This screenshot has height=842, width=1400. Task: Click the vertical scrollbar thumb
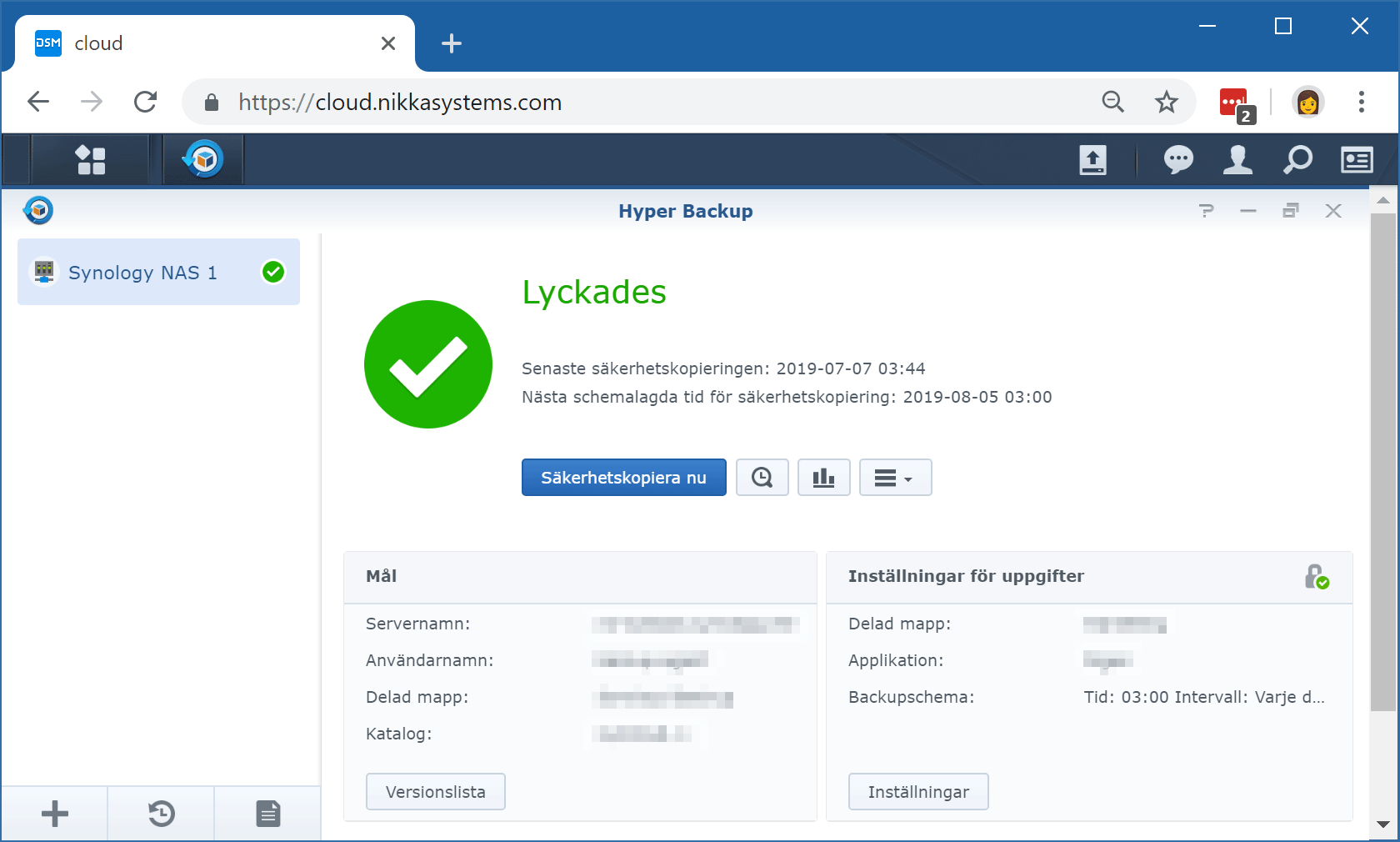pos(1383,463)
